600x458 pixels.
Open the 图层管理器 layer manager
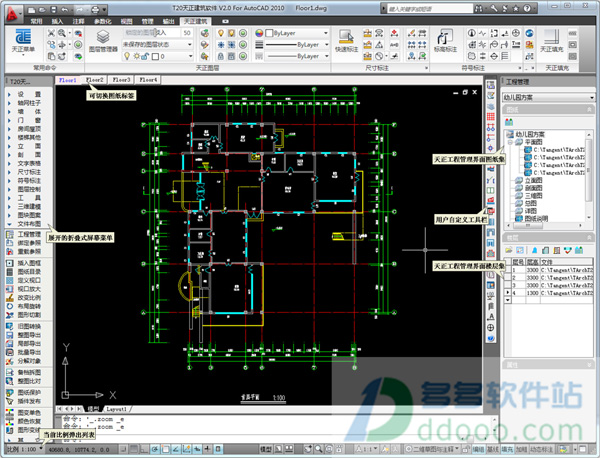click(103, 41)
